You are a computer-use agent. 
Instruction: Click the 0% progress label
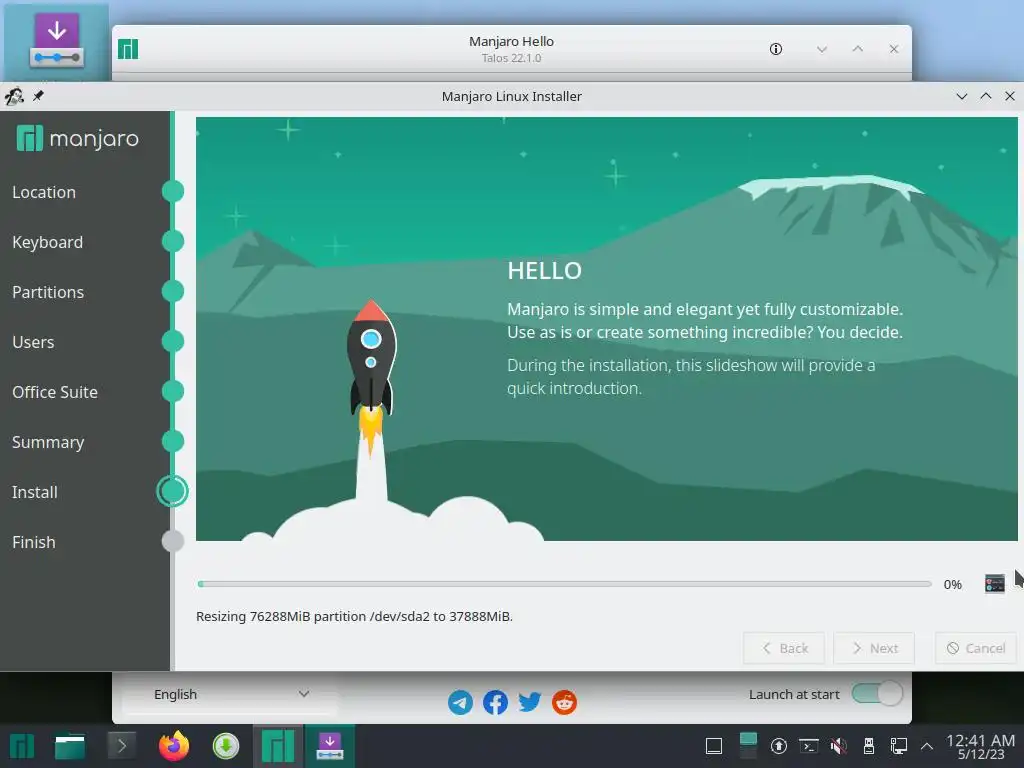pos(953,584)
